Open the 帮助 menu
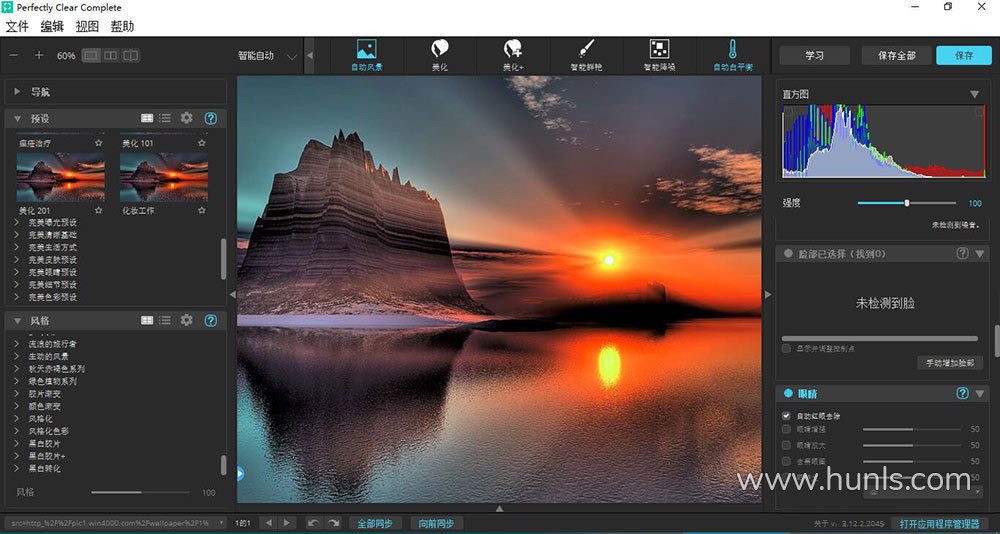 tap(122, 26)
